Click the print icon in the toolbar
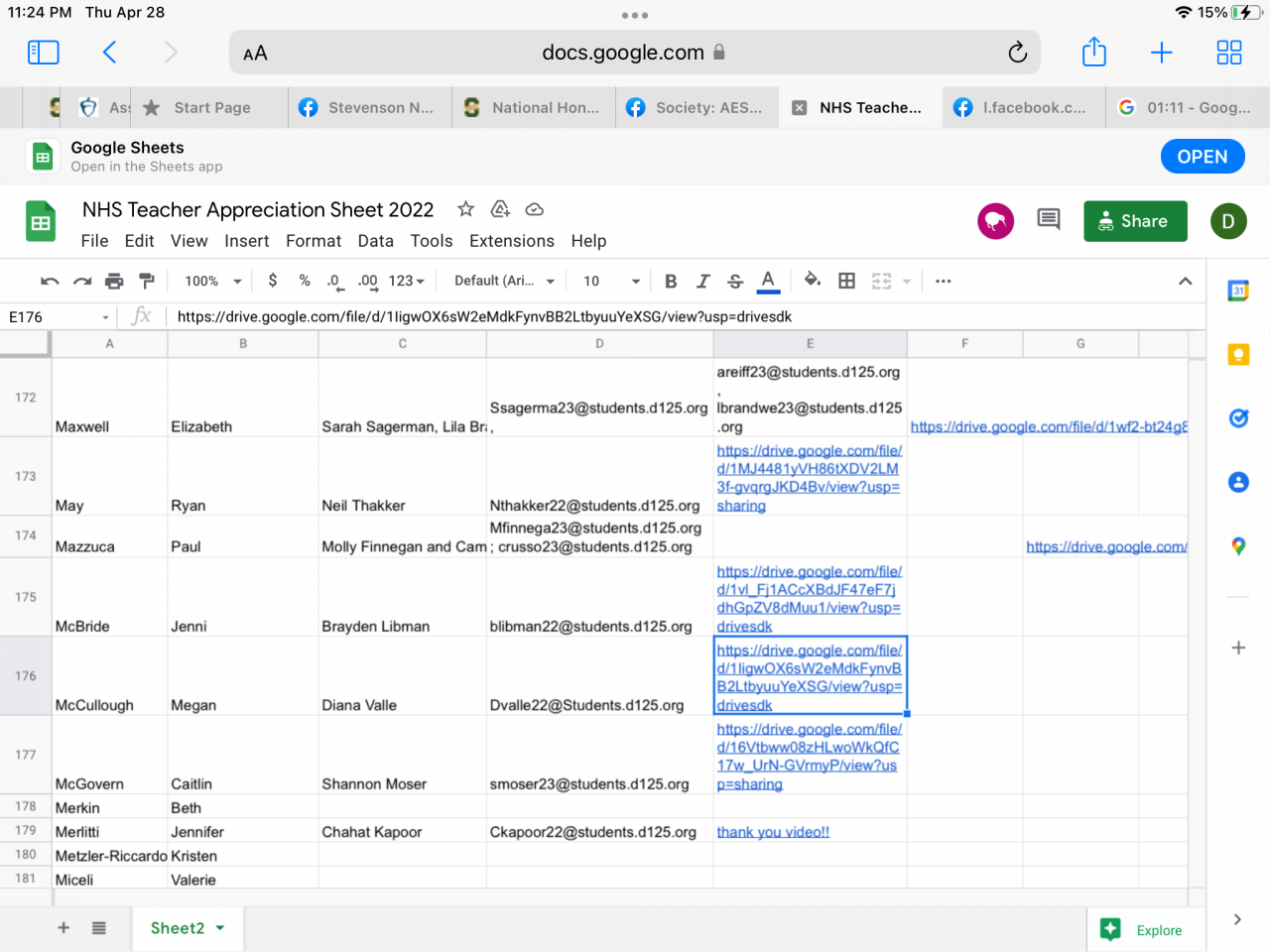Viewport: 1270px width, 952px height. point(114,282)
